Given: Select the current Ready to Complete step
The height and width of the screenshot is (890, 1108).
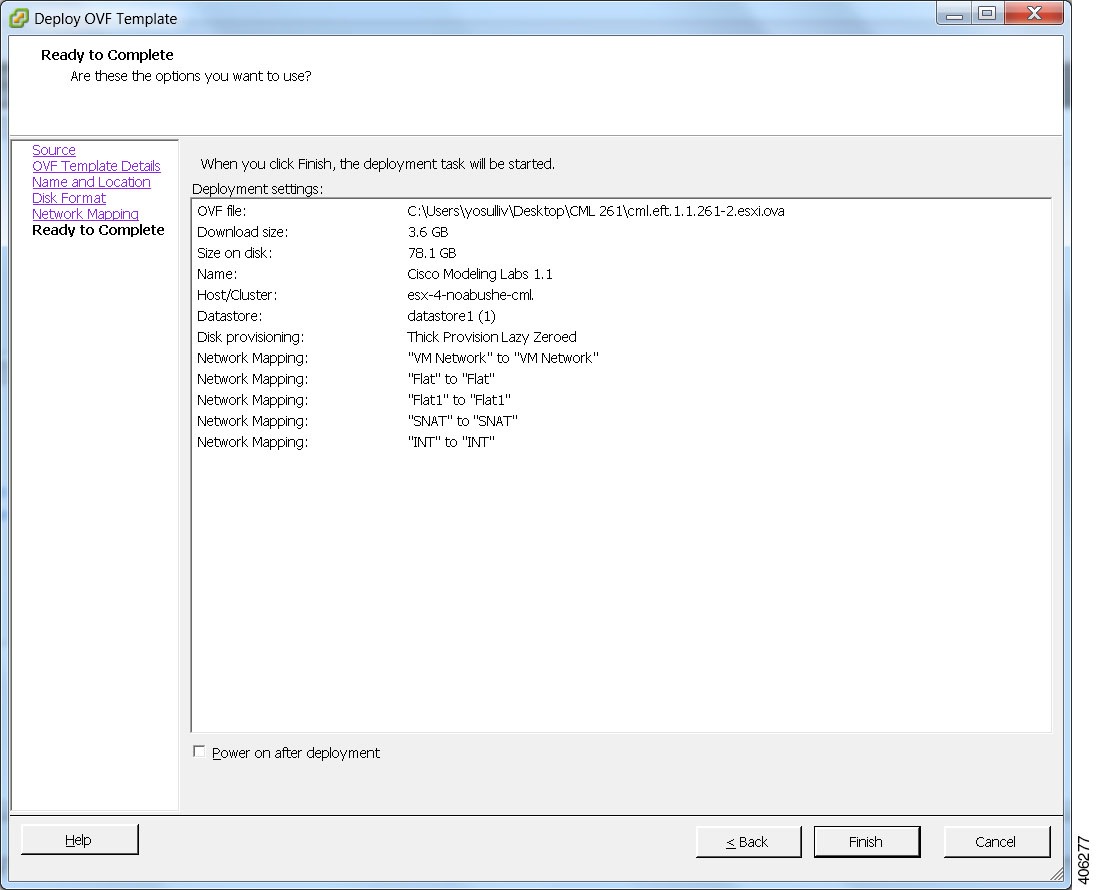Looking at the screenshot, I should point(98,230).
